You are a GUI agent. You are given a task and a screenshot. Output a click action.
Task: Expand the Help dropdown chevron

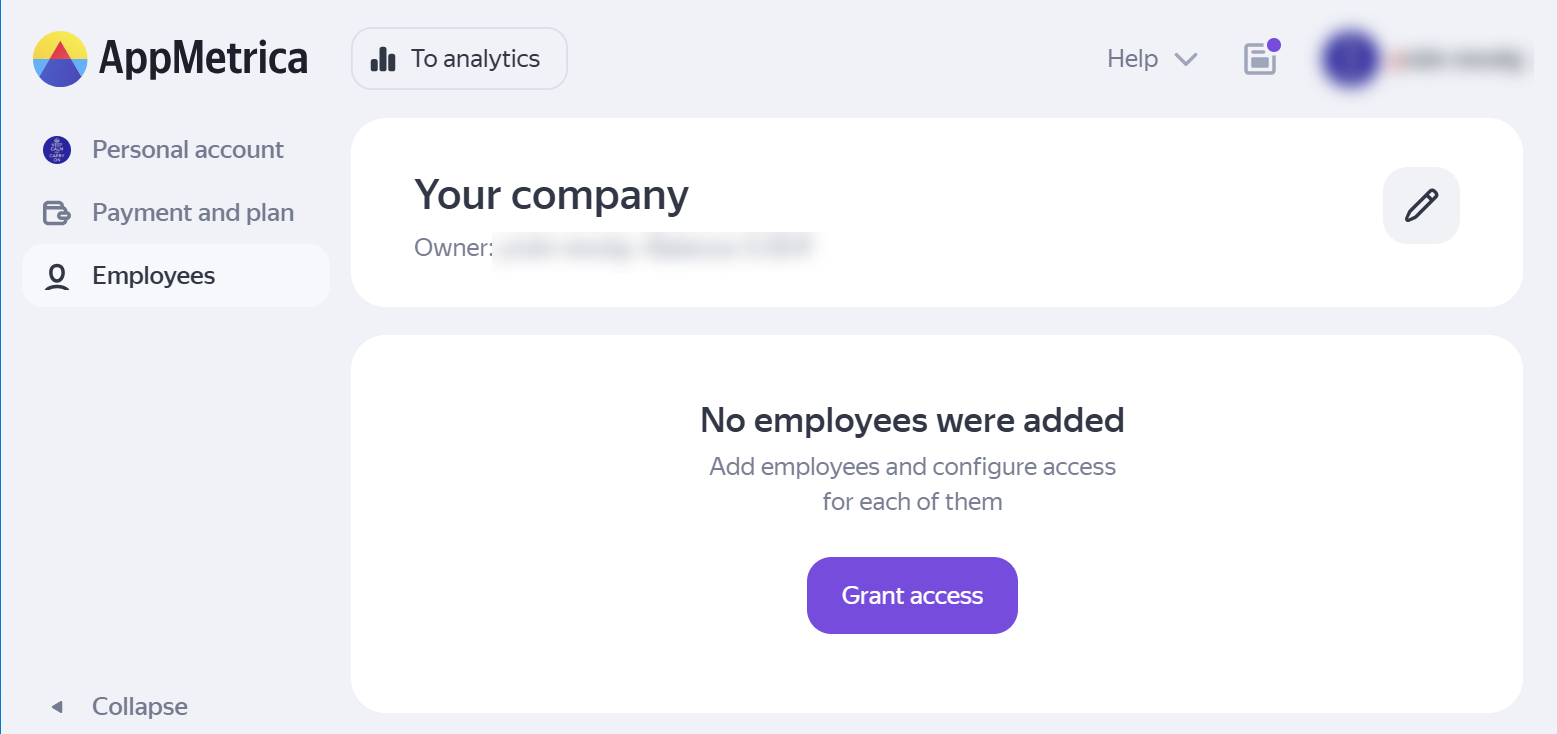point(1186,59)
